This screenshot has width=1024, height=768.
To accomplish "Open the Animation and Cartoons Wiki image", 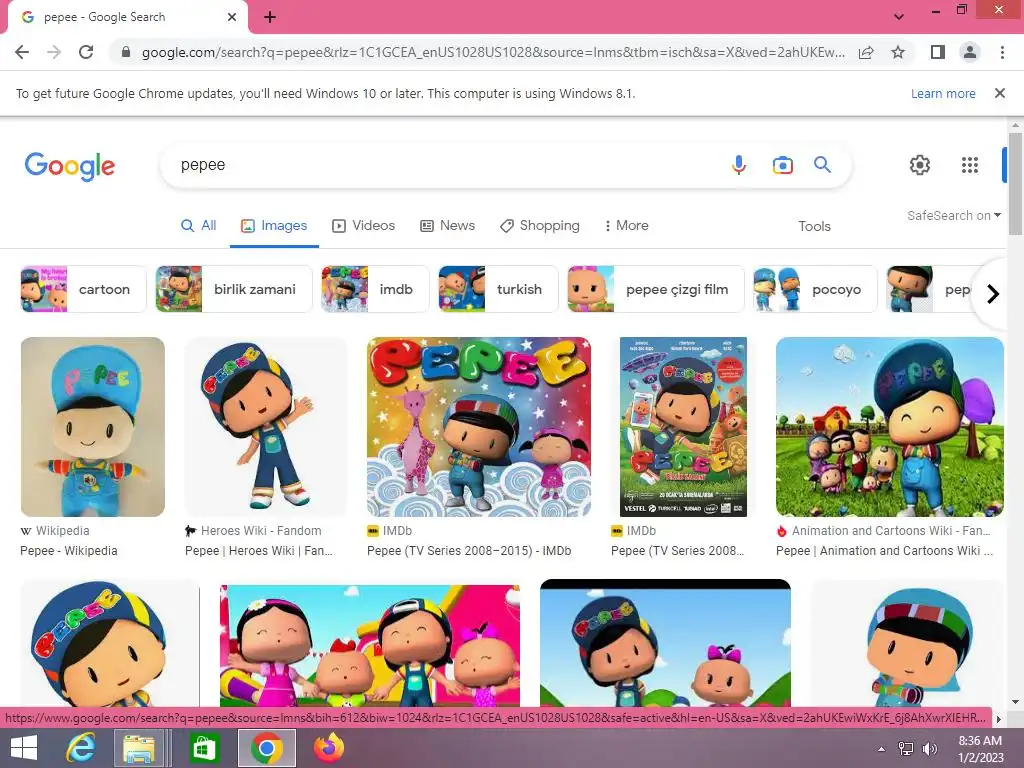I will point(889,427).
